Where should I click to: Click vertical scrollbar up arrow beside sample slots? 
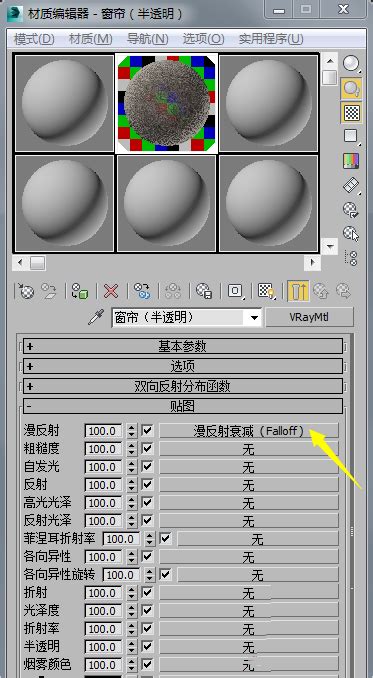coord(330,60)
